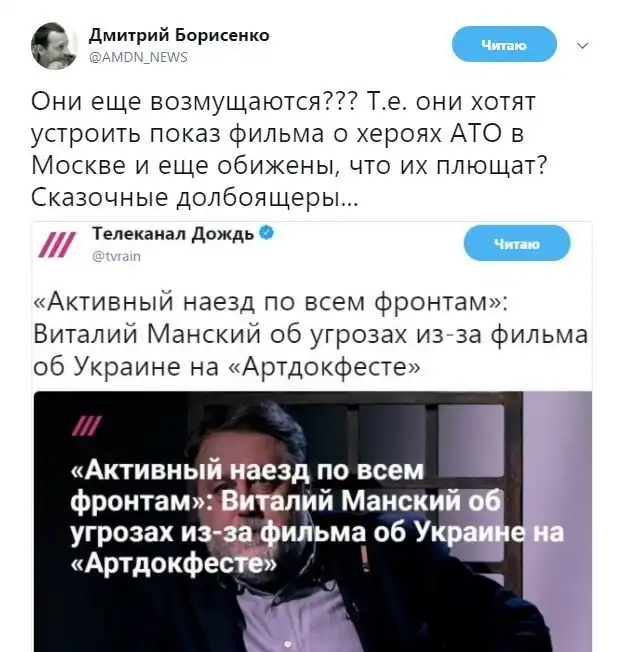Open the quoted tweet headline text
Image resolution: width=622 pixels, height=652 pixels.
coord(311,334)
